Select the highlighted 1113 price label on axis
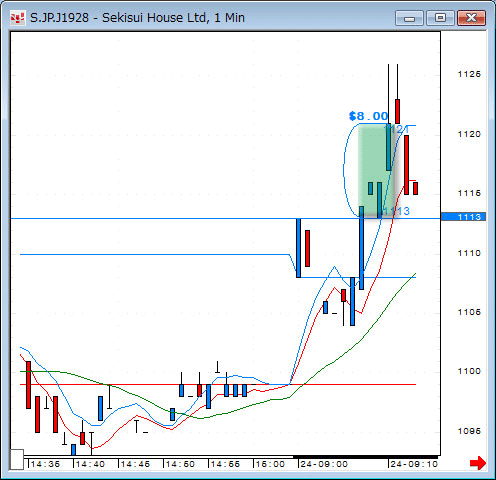 point(463,217)
